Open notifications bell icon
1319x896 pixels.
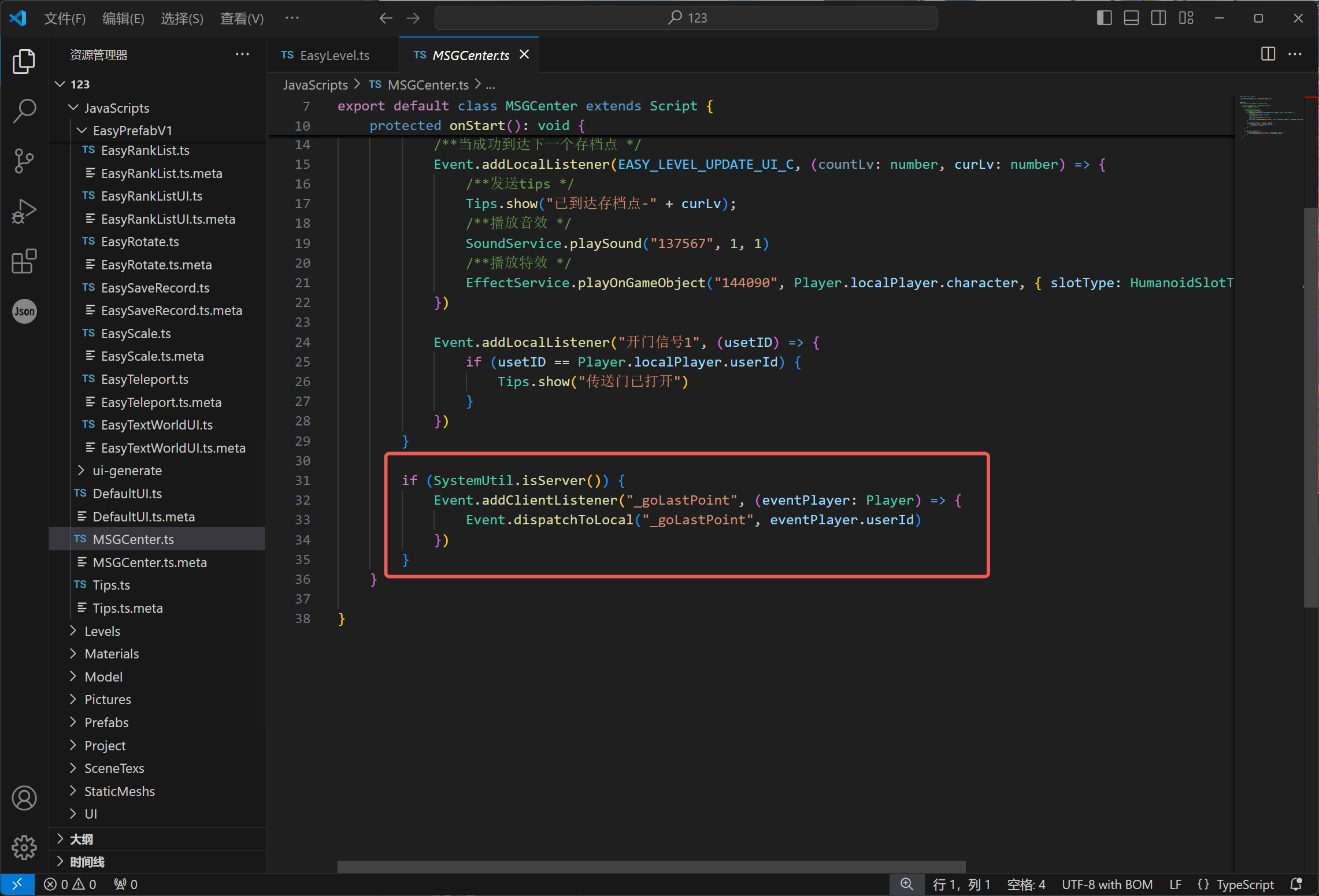pyautogui.click(x=1296, y=884)
